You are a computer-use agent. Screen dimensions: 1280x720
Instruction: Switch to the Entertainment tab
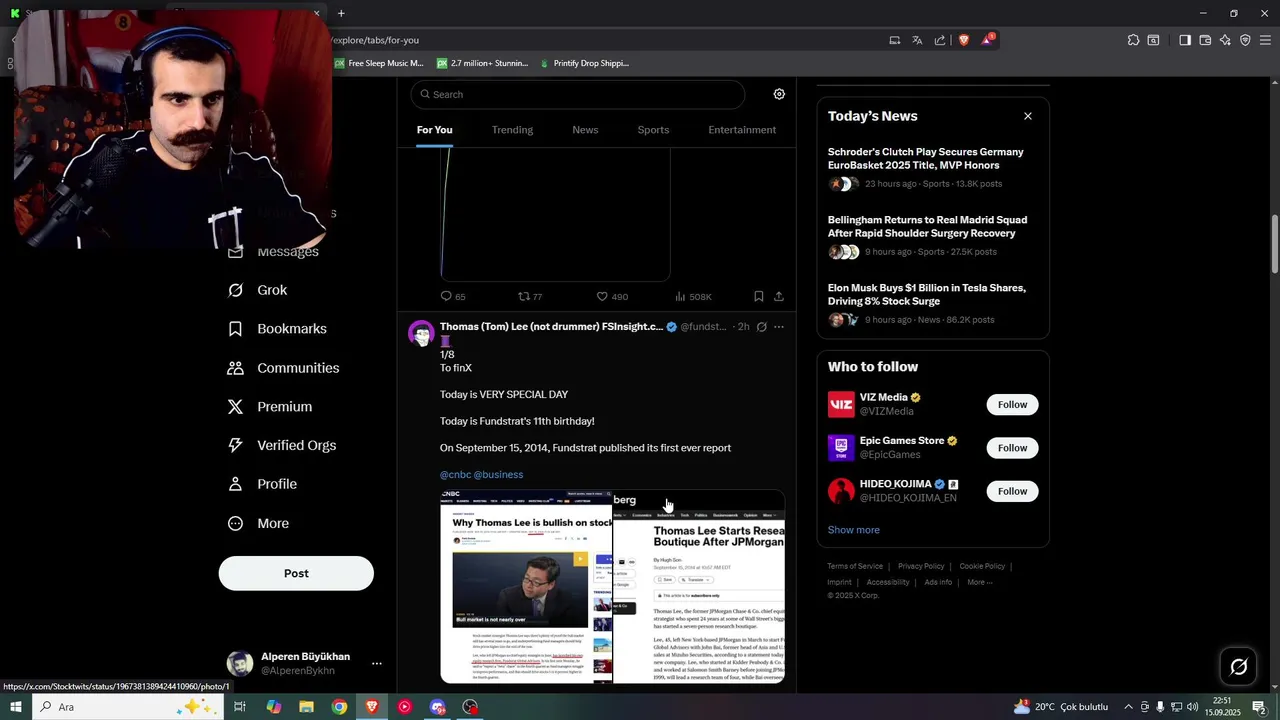point(742,130)
